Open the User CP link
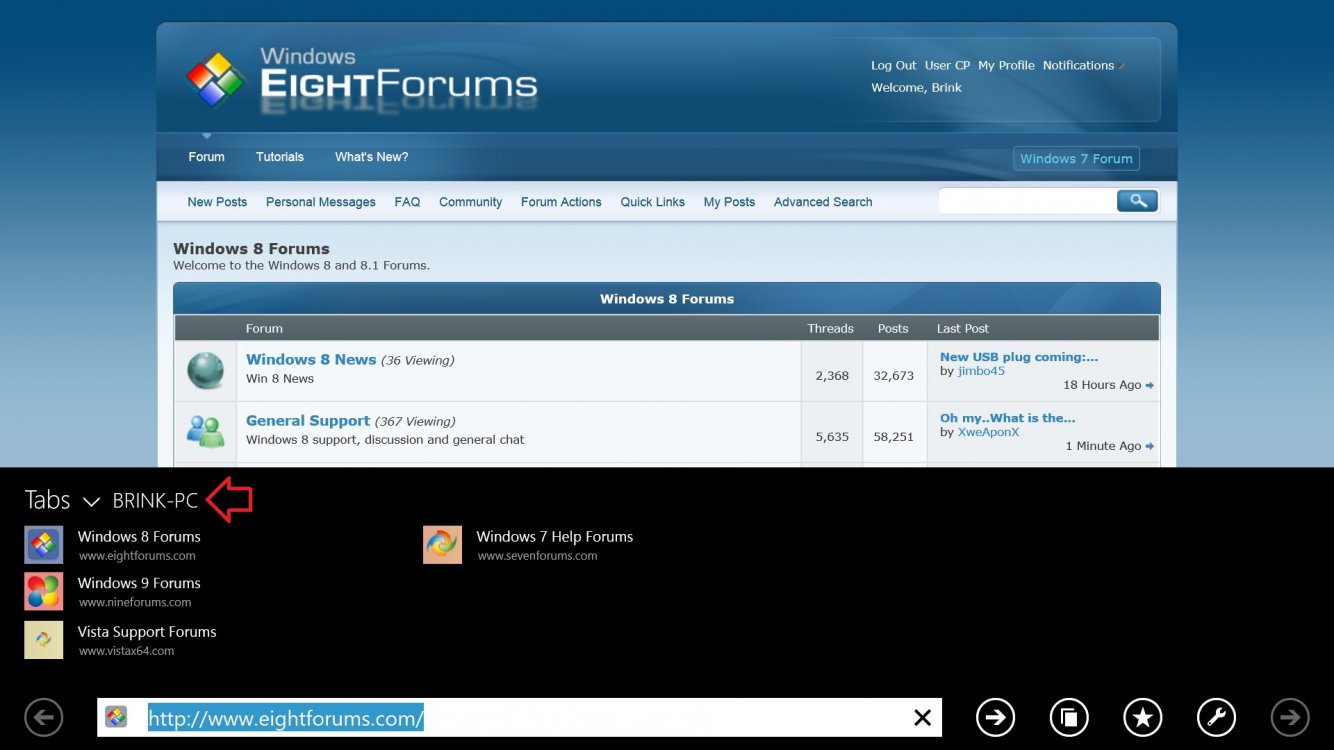1334x750 pixels. coord(947,66)
